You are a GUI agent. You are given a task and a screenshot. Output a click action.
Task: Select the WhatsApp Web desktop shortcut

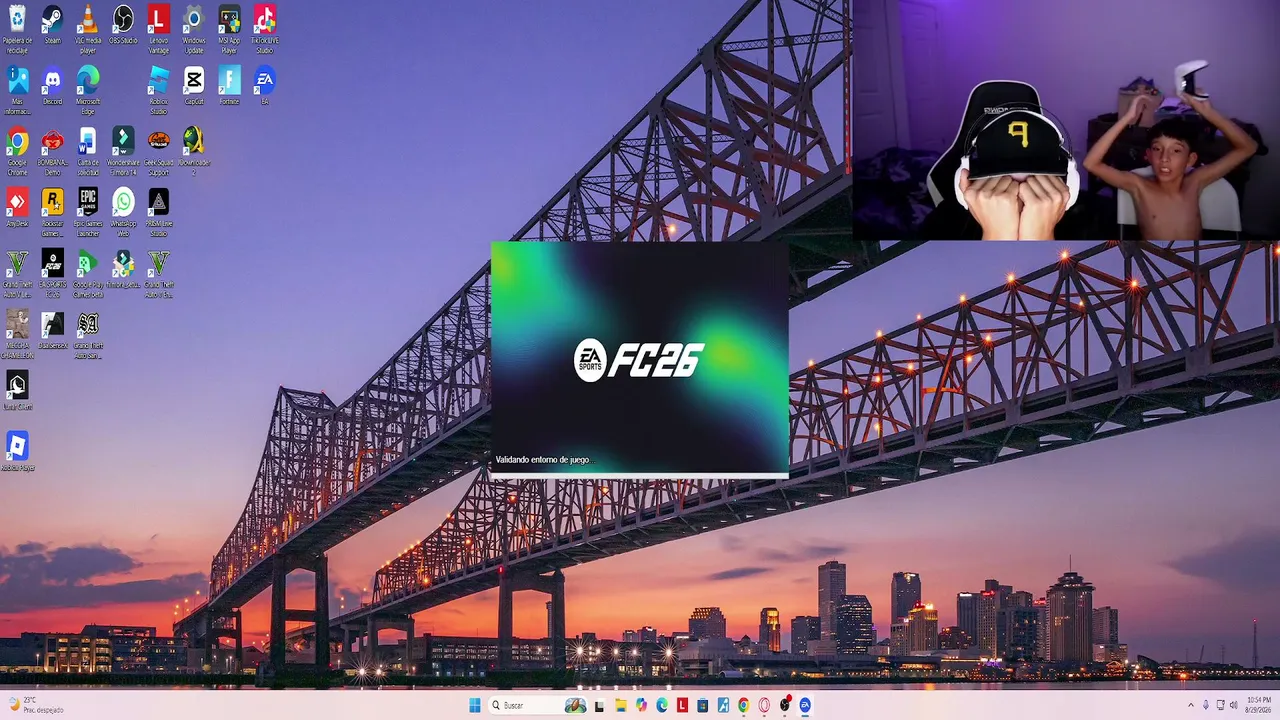(x=123, y=213)
